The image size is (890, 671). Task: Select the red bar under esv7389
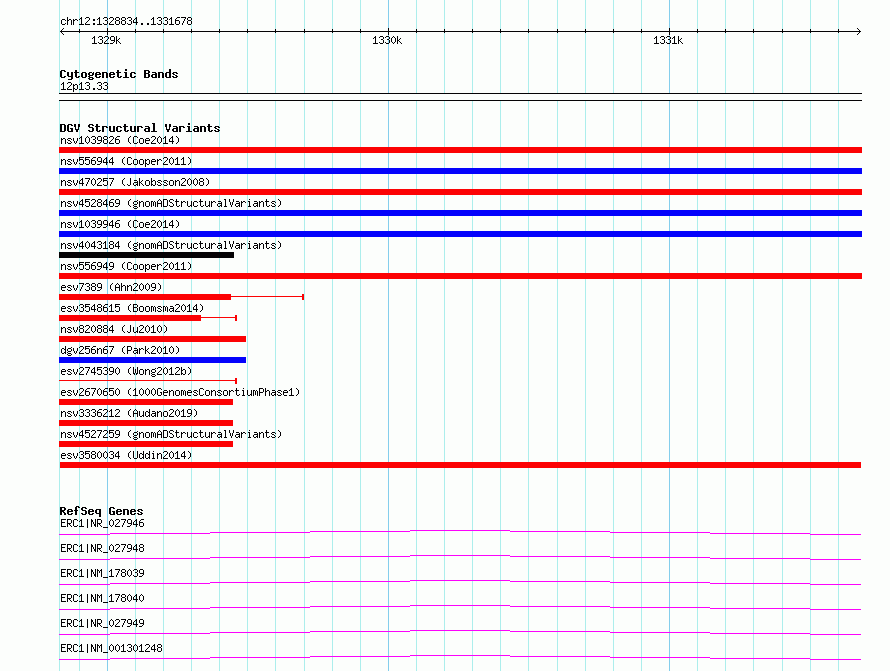(145, 297)
